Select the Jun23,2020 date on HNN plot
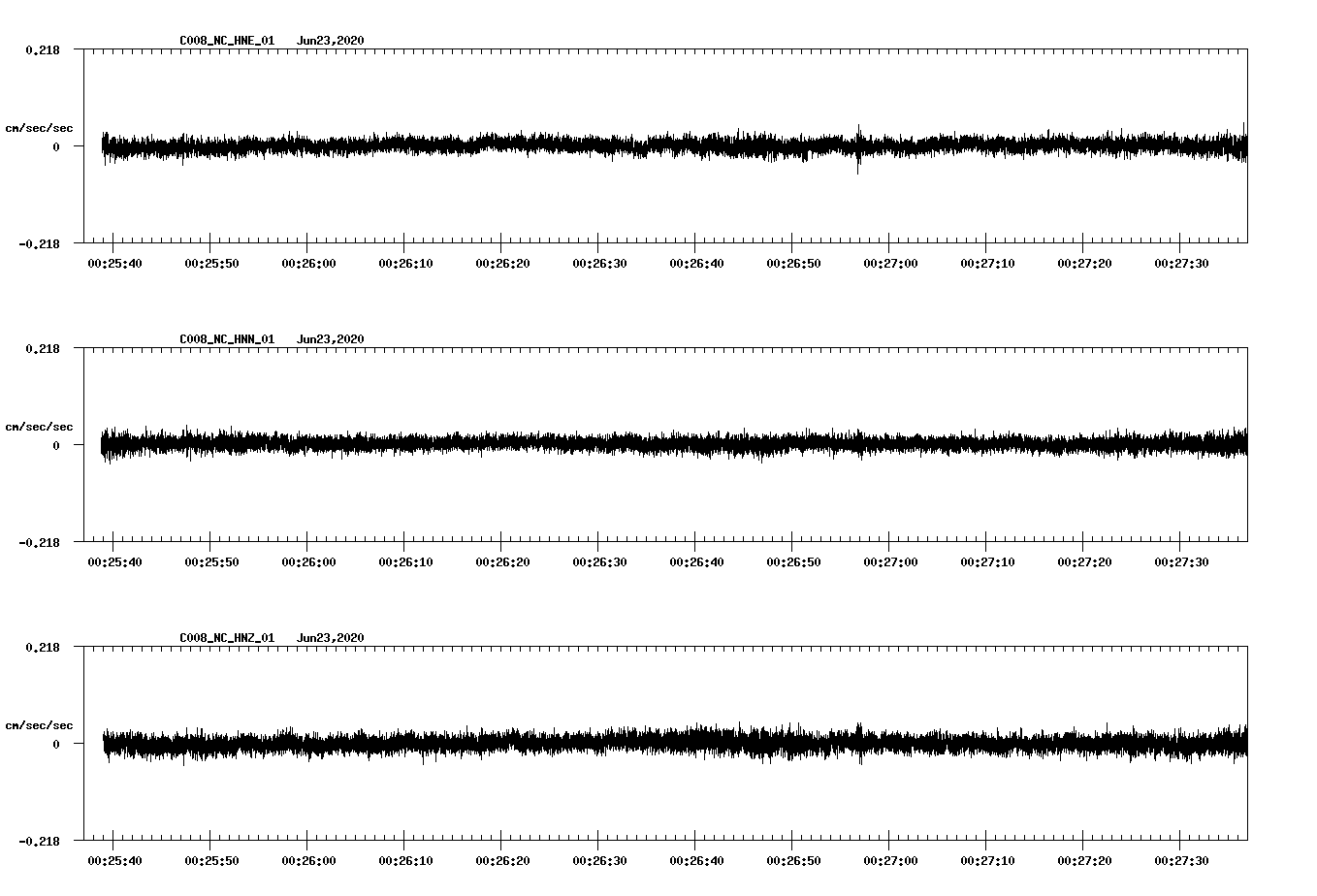The image size is (1317, 896). [331, 339]
